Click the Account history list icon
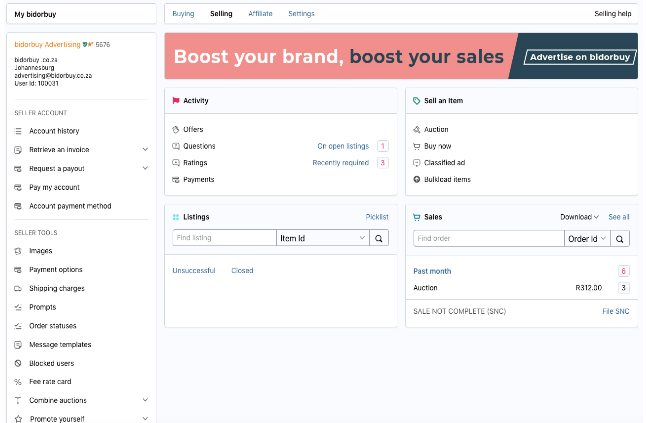646x423 pixels. pyautogui.click(x=18, y=131)
